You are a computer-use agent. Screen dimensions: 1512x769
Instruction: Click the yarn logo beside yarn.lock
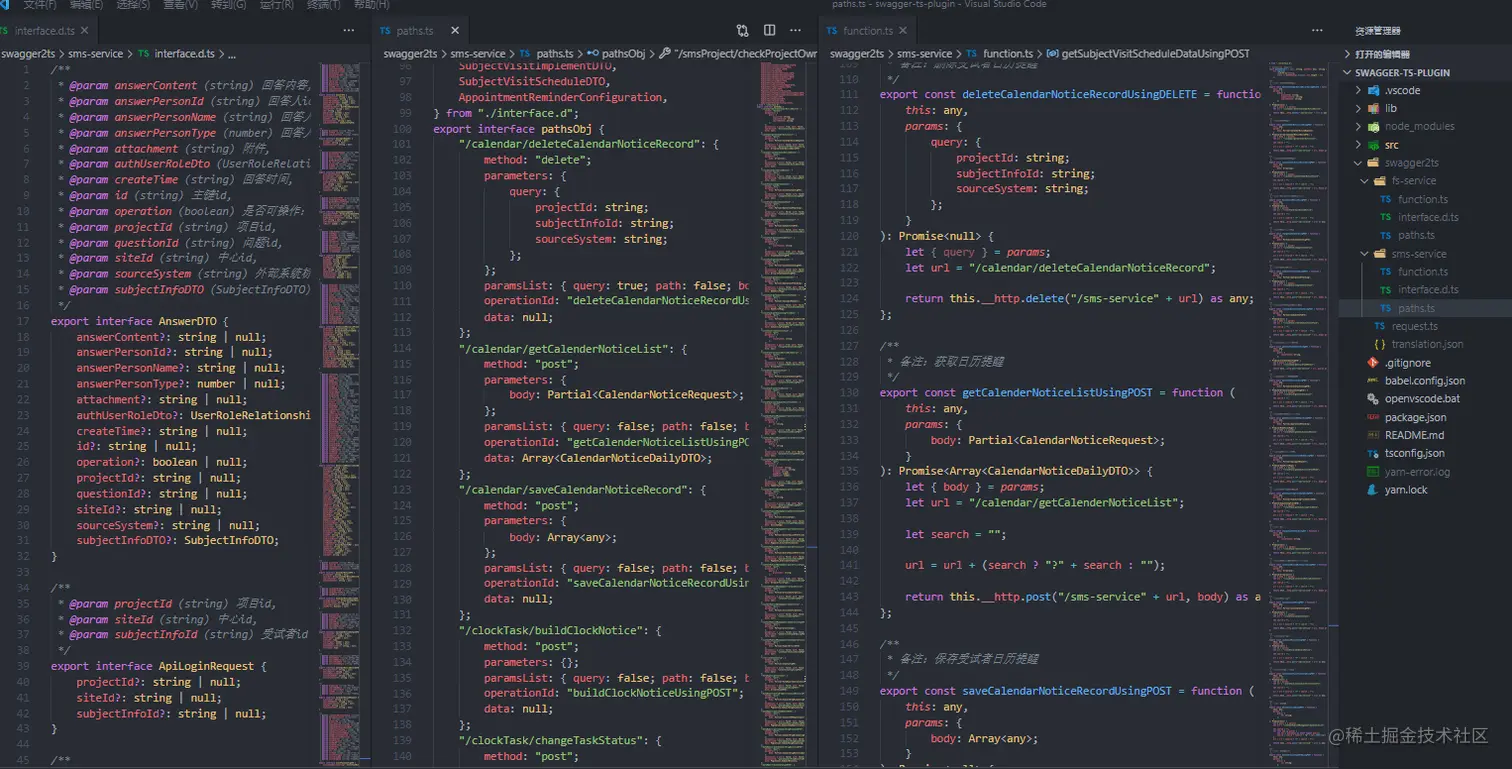click(x=1371, y=489)
